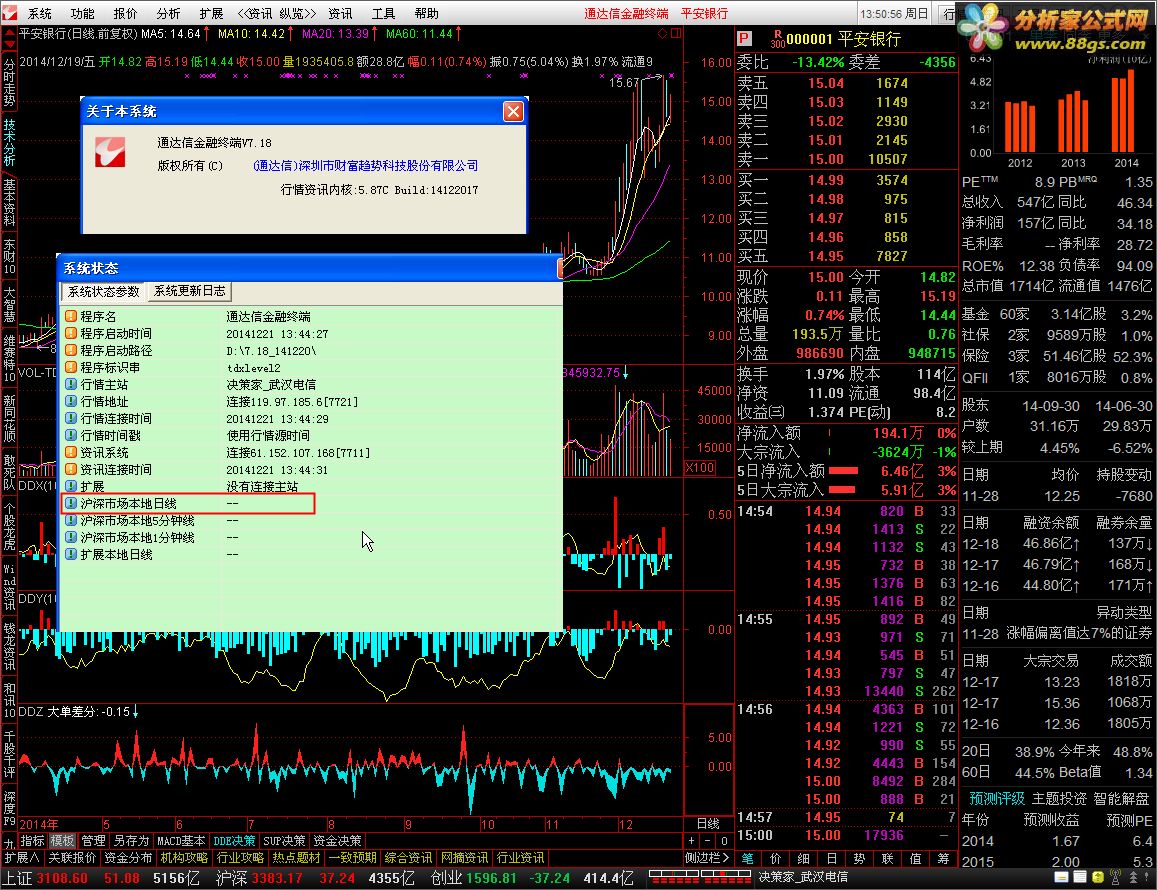Click the diamond icon at the chart's top right

(662, 34)
